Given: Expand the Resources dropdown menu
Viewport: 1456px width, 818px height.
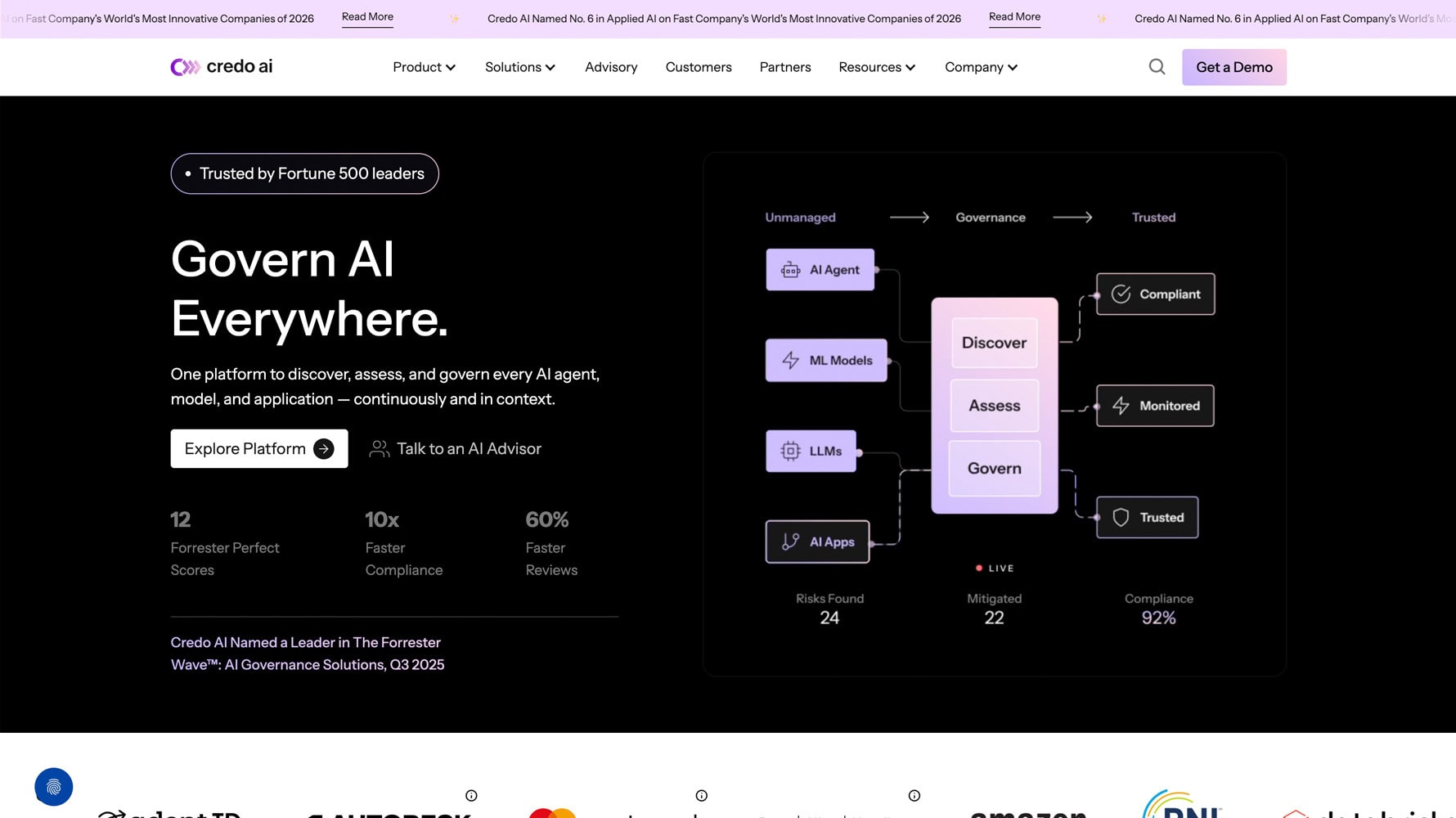Looking at the screenshot, I should [x=877, y=67].
